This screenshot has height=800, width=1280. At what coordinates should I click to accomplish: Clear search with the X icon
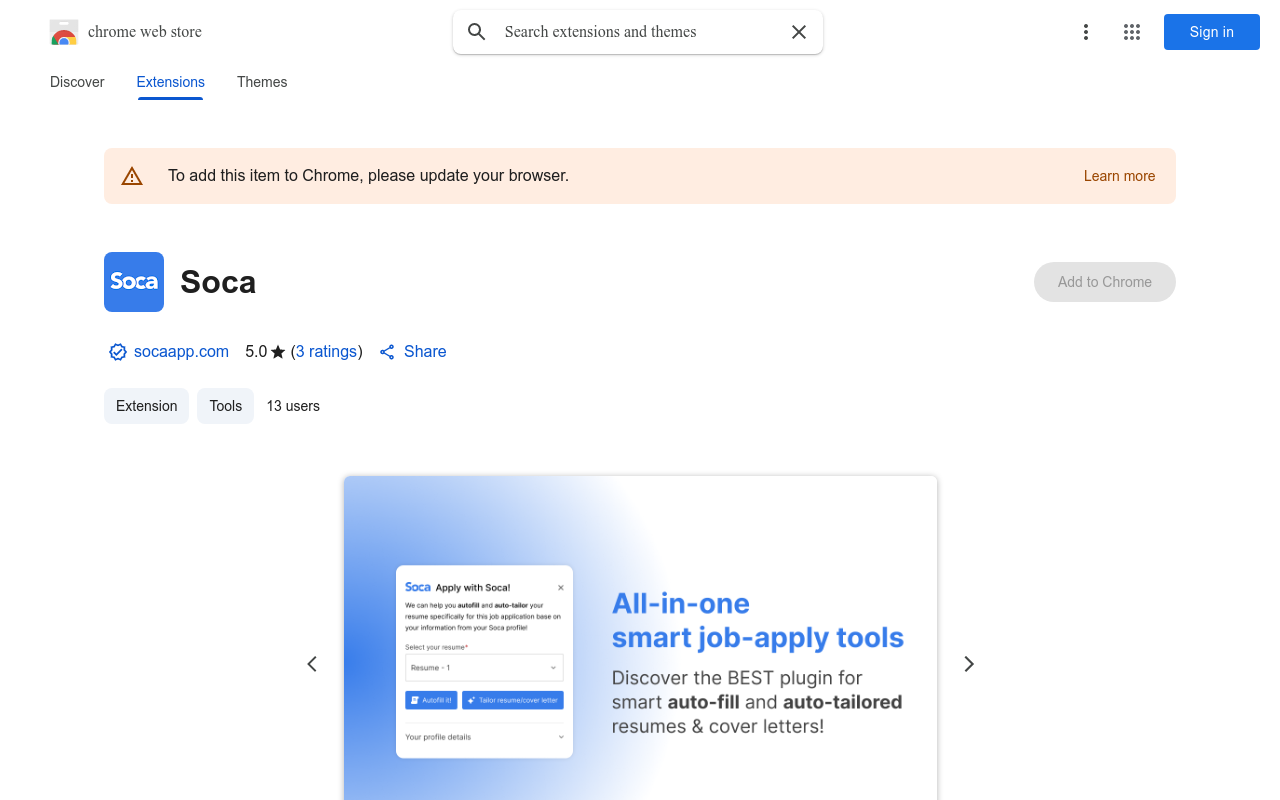tap(799, 32)
